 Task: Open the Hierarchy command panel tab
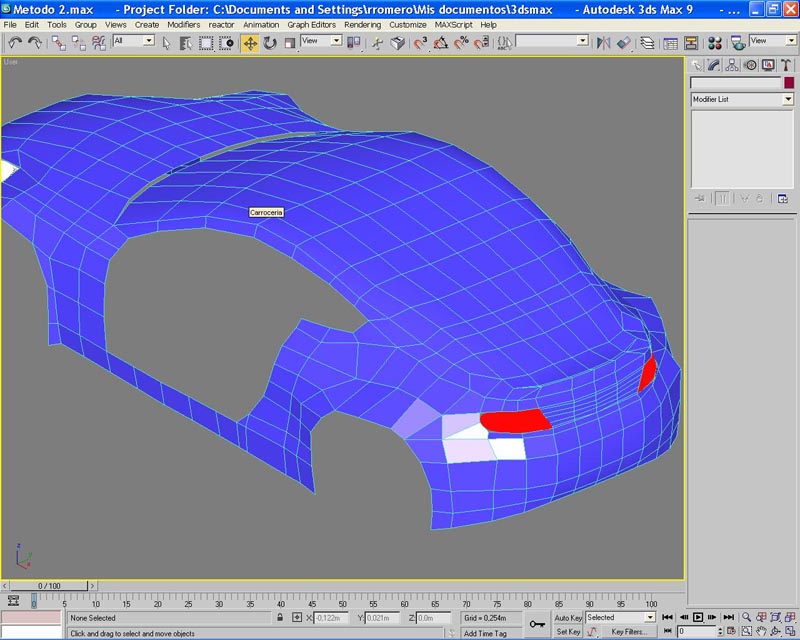[x=733, y=65]
